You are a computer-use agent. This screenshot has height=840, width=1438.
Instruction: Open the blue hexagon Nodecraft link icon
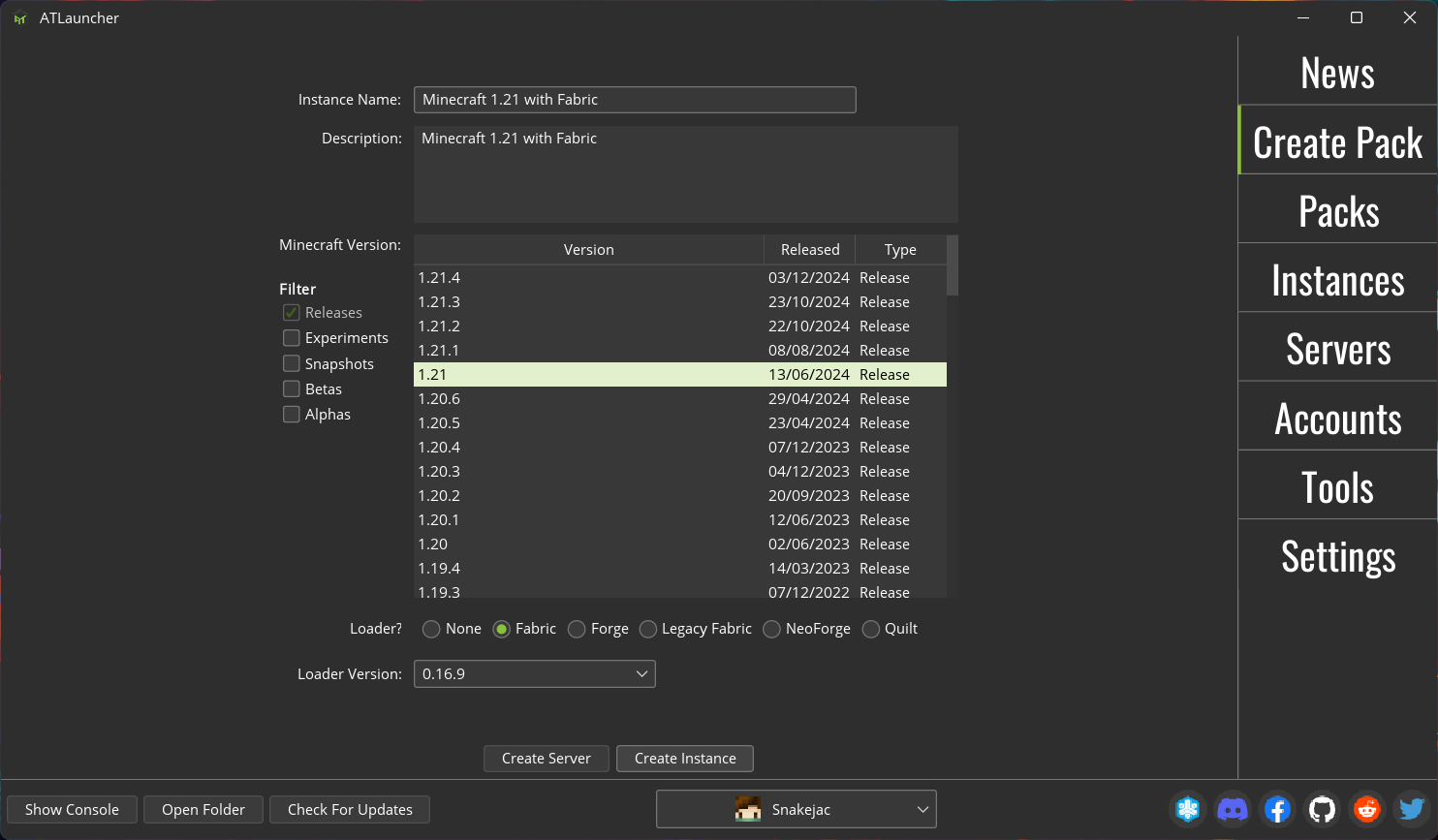tap(1188, 809)
